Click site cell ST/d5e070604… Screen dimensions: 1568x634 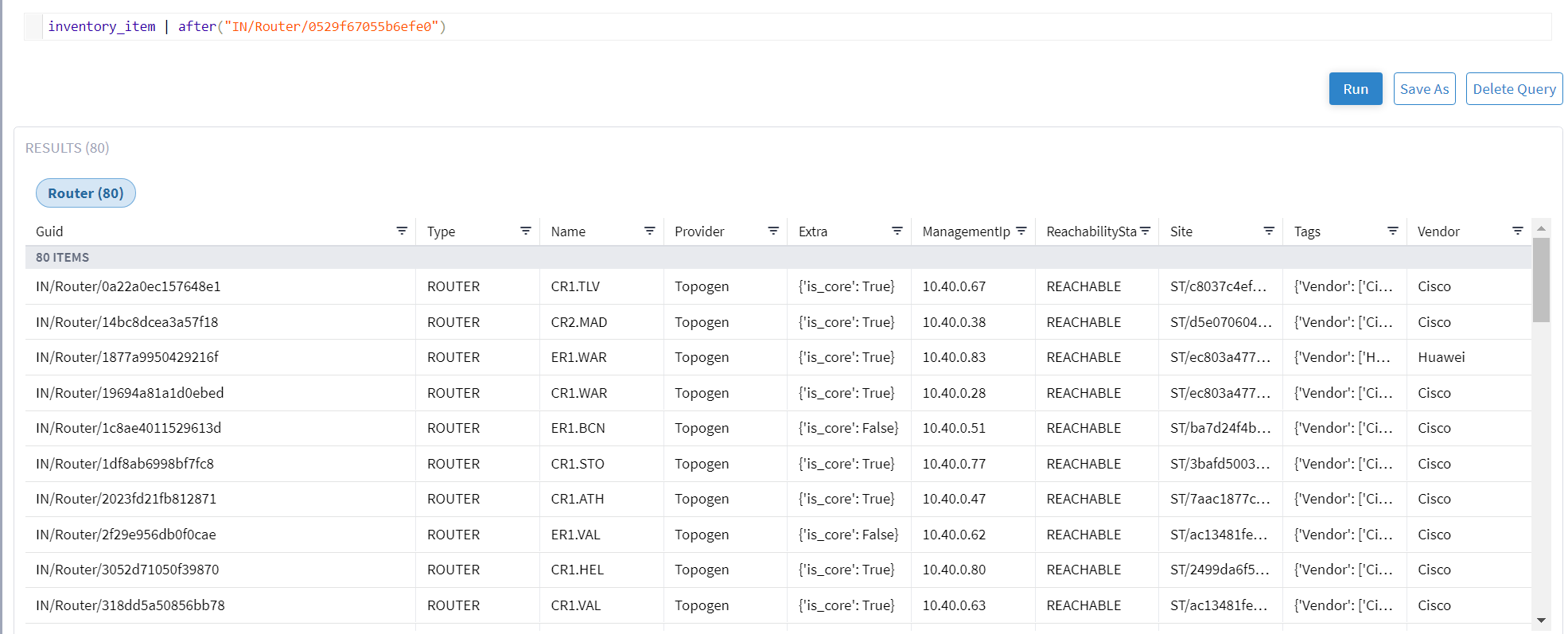pos(1221,322)
